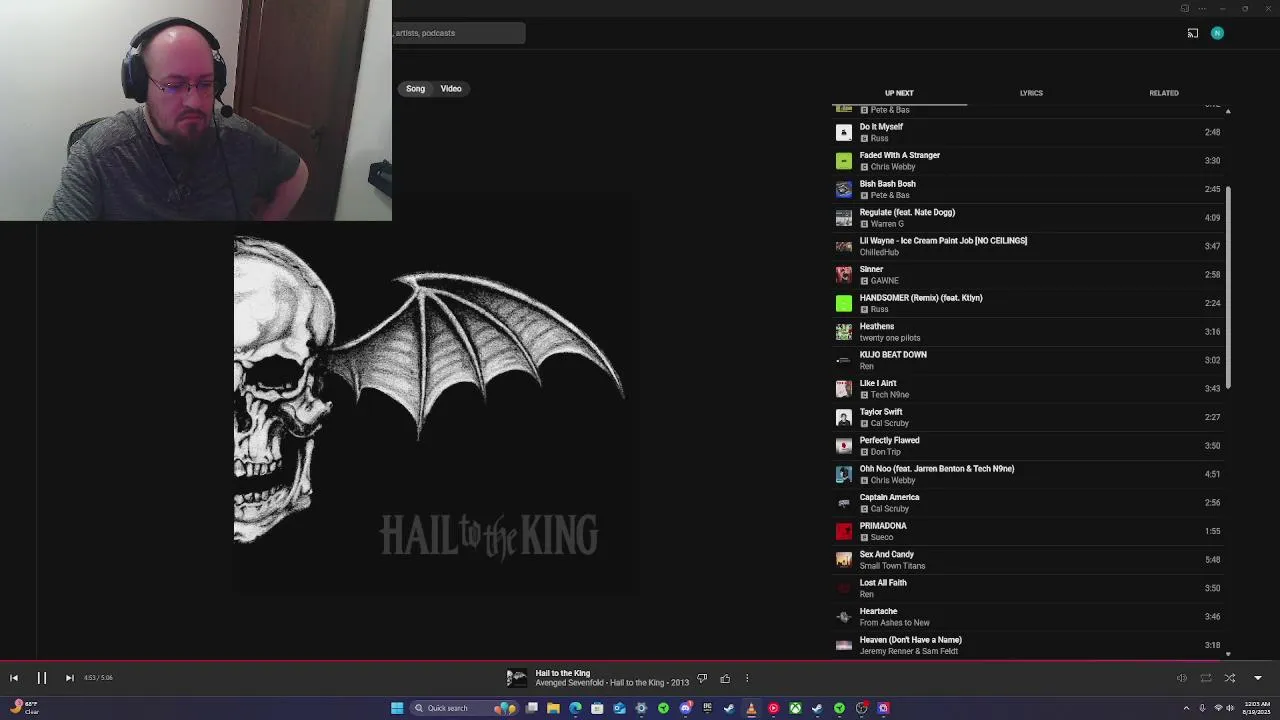Play Ohh Noo by Chris Webby

pos(1027,474)
